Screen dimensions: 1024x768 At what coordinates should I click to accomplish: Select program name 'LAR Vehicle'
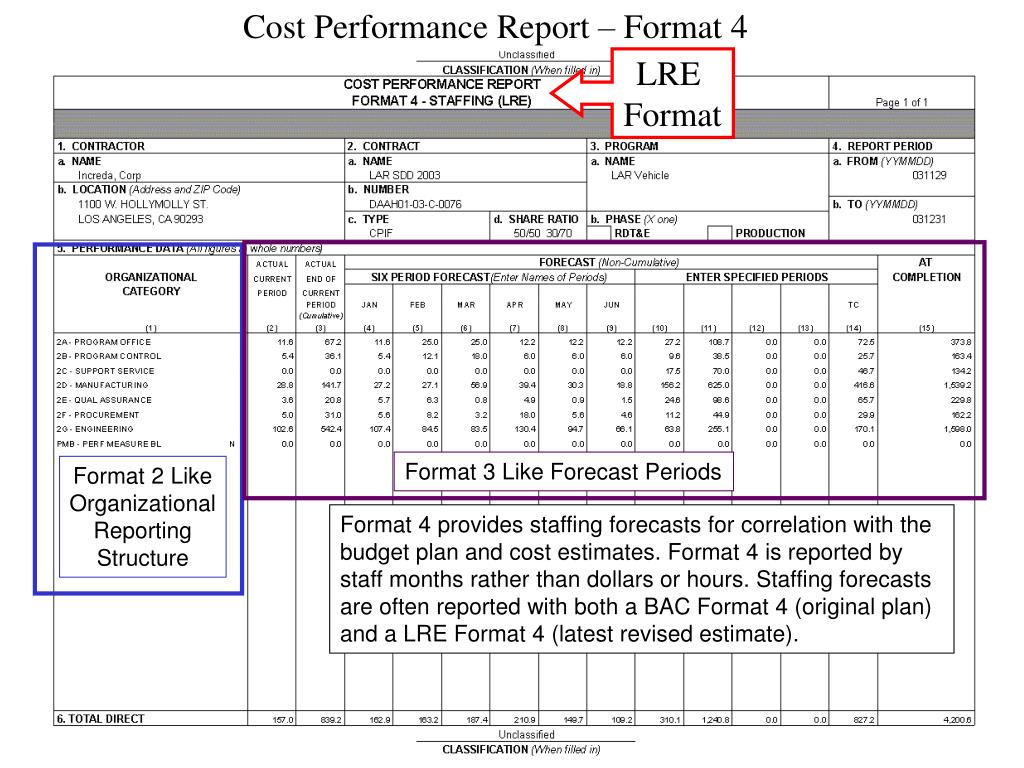[x=639, y=175]
